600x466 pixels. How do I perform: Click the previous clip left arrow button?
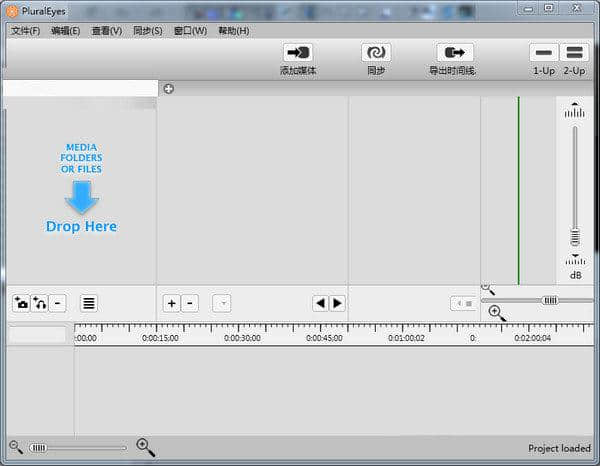[x=320, y=303]
